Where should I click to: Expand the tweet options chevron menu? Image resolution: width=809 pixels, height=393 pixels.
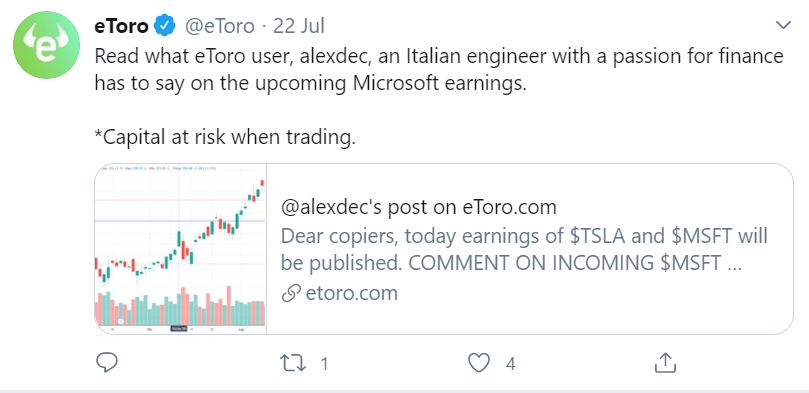tap(783, 25)
